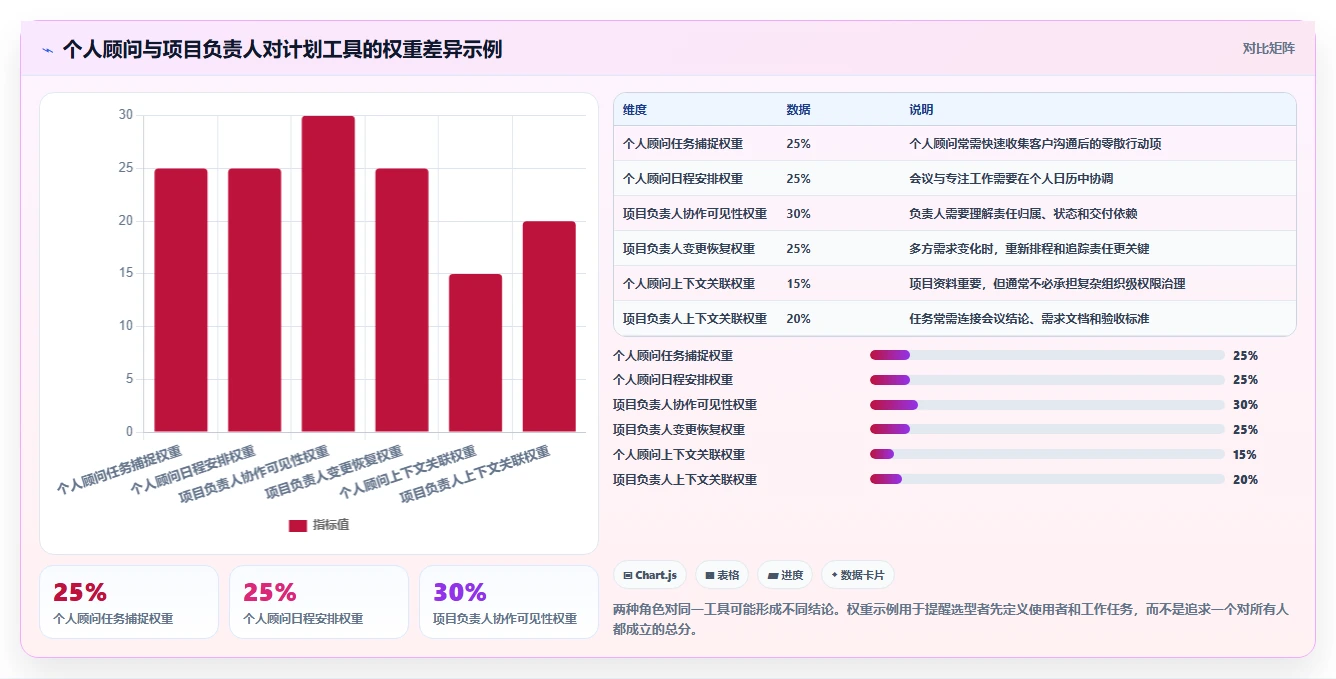
Task: Click the 30% value in the table
Action: [798, 214]
